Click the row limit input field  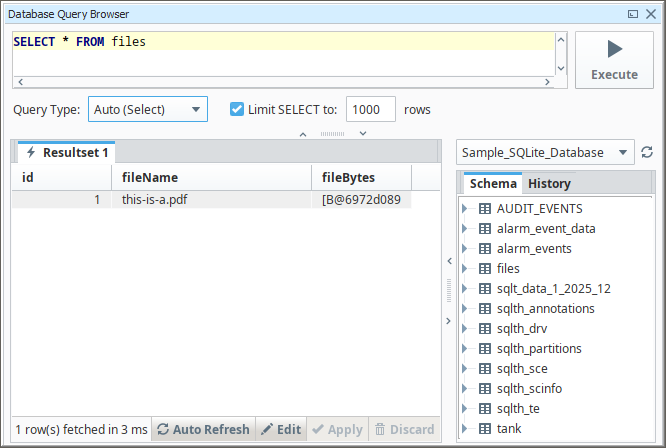370,109
